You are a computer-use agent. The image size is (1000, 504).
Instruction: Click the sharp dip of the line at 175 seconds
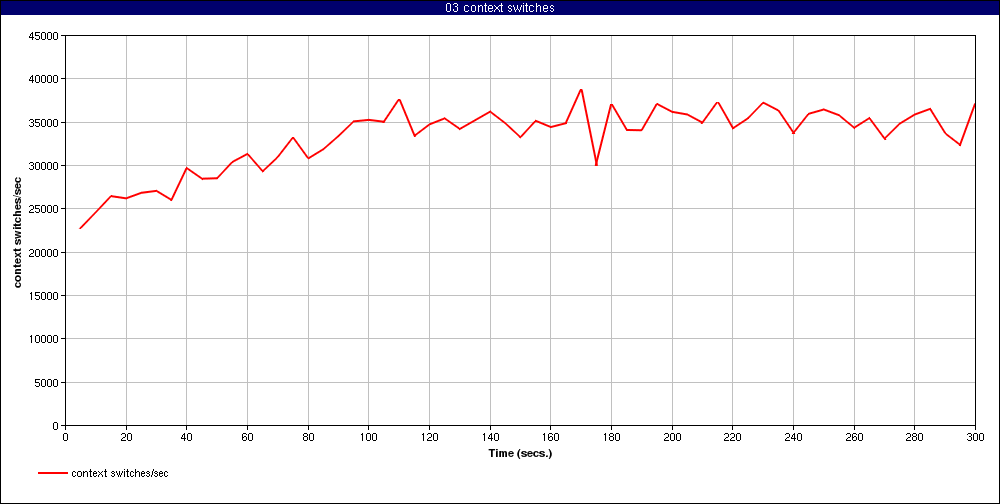[x=596, y=165]
